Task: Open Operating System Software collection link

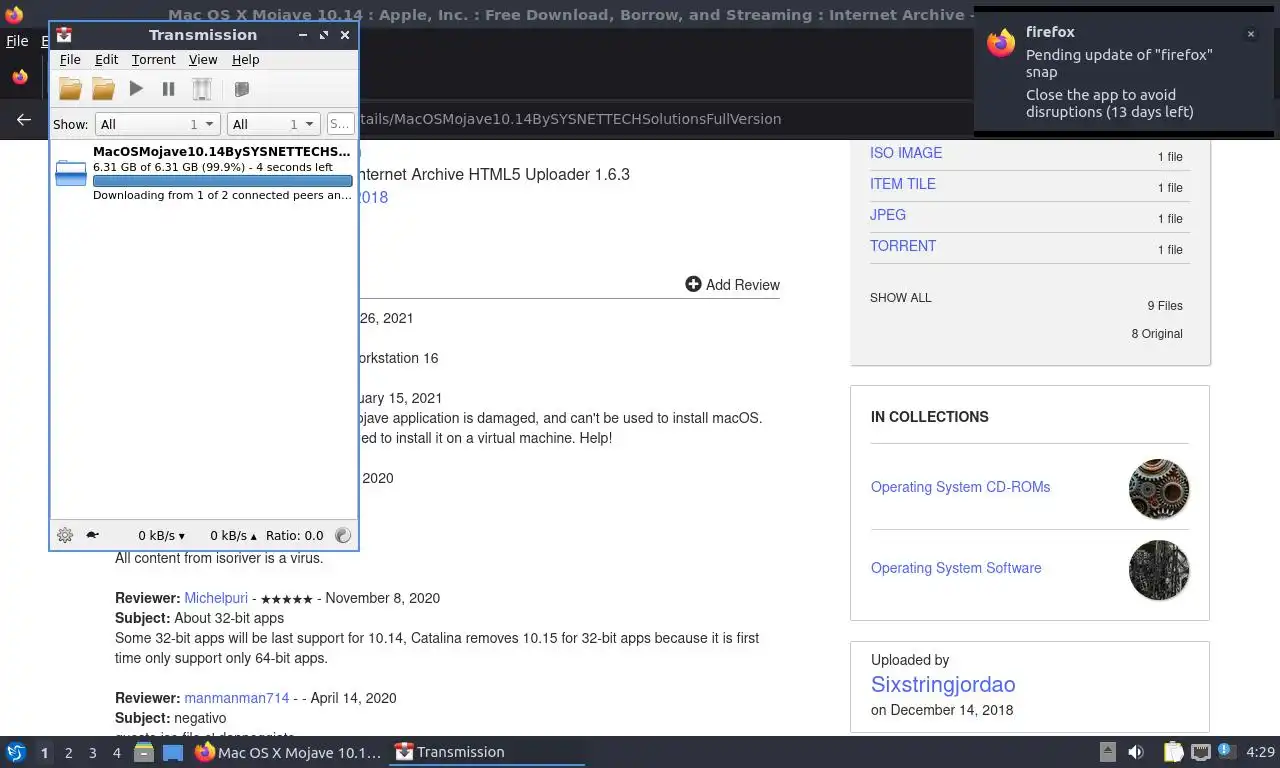Action: tap(956, 568)
